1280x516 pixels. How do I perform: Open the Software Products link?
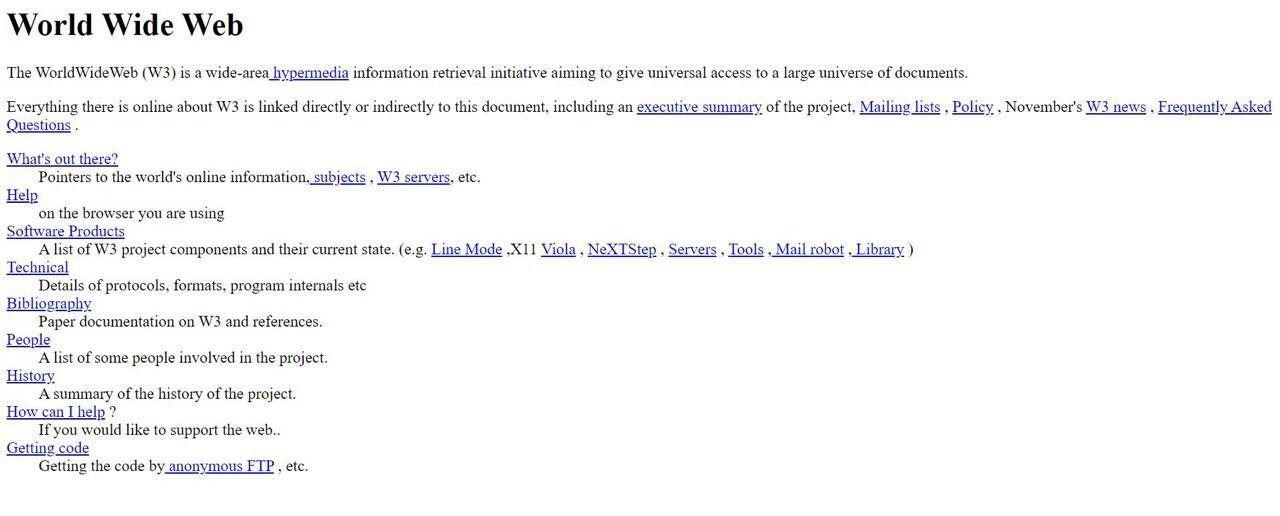66,231
